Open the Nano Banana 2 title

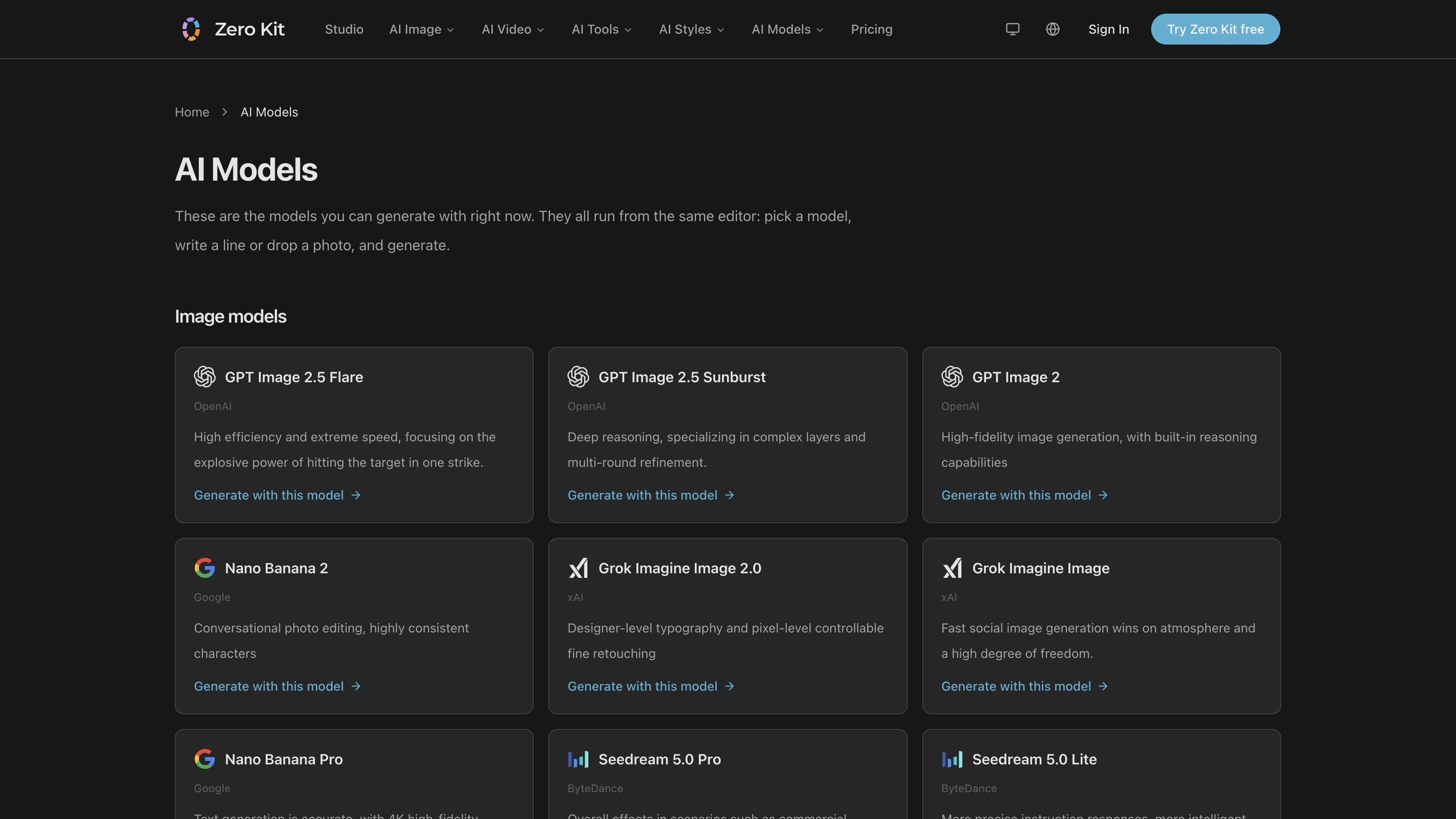click(x=276, y=568)
